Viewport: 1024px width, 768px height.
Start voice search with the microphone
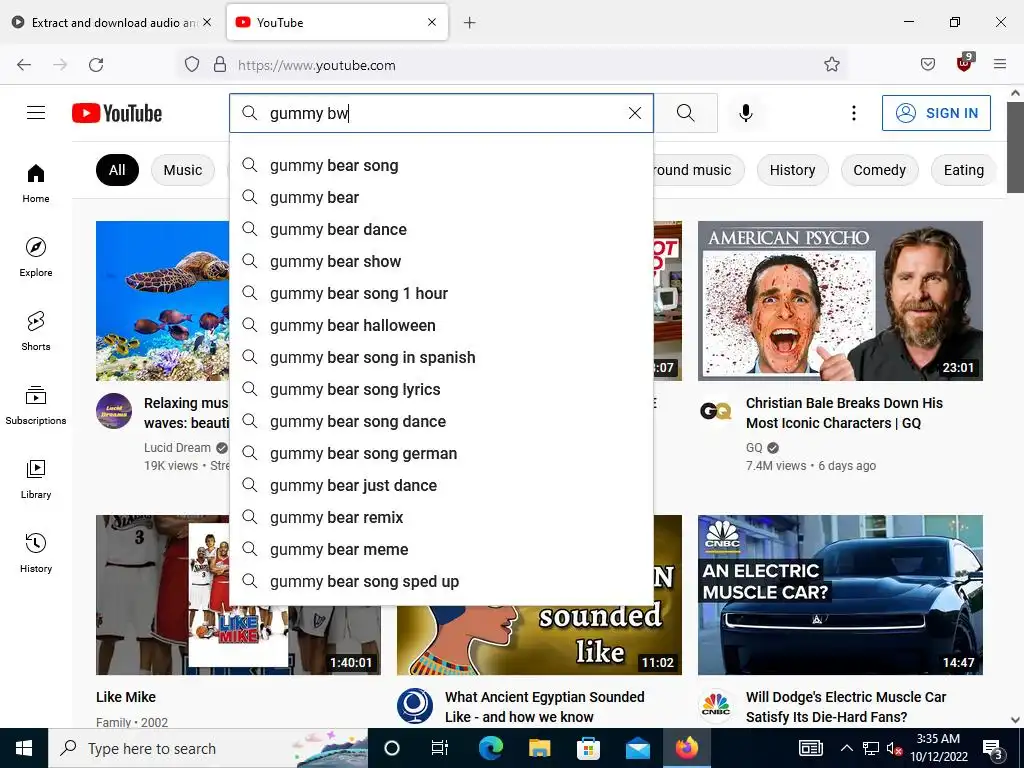746,113
